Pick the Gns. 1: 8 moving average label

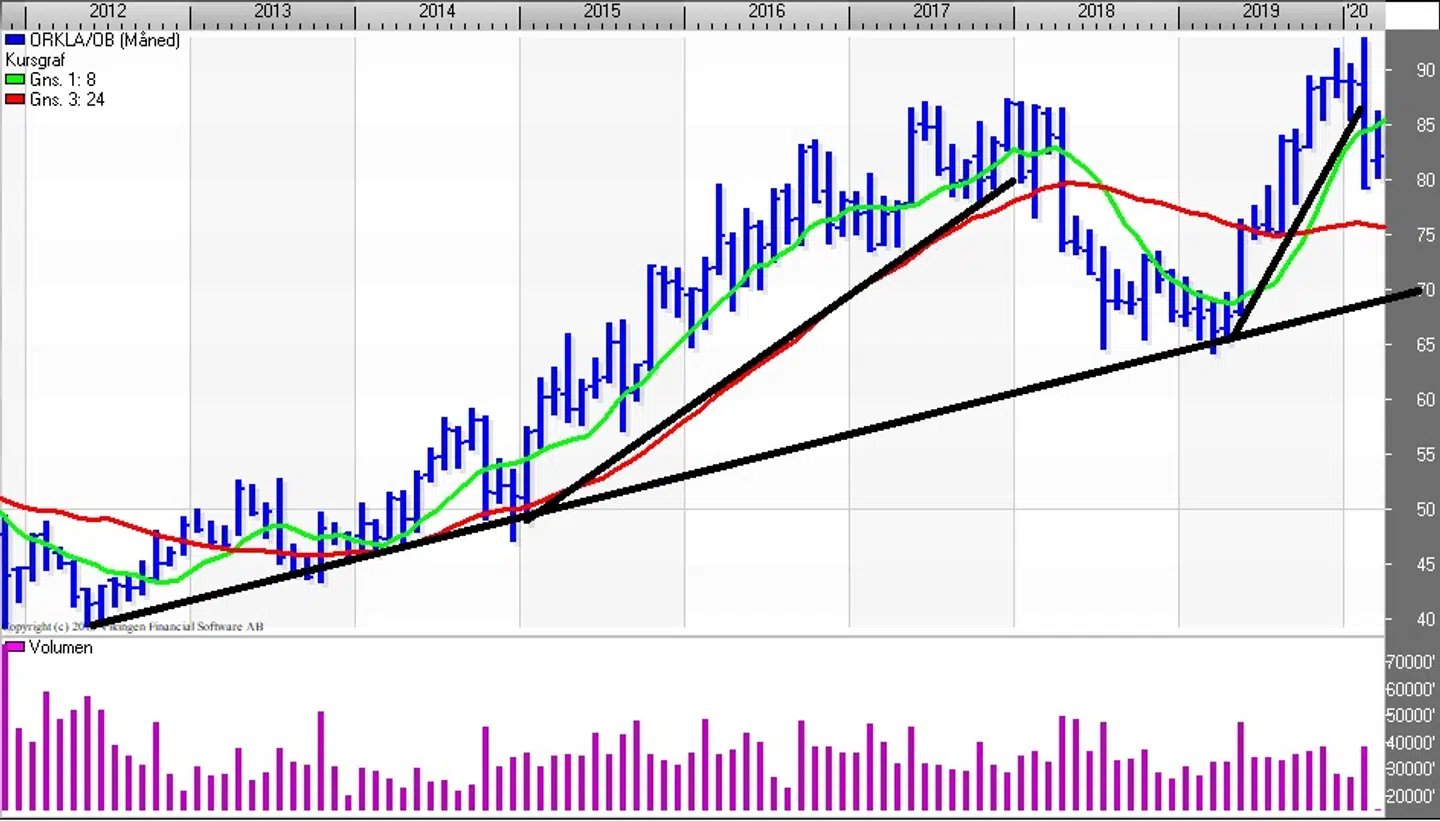point(62,80)
